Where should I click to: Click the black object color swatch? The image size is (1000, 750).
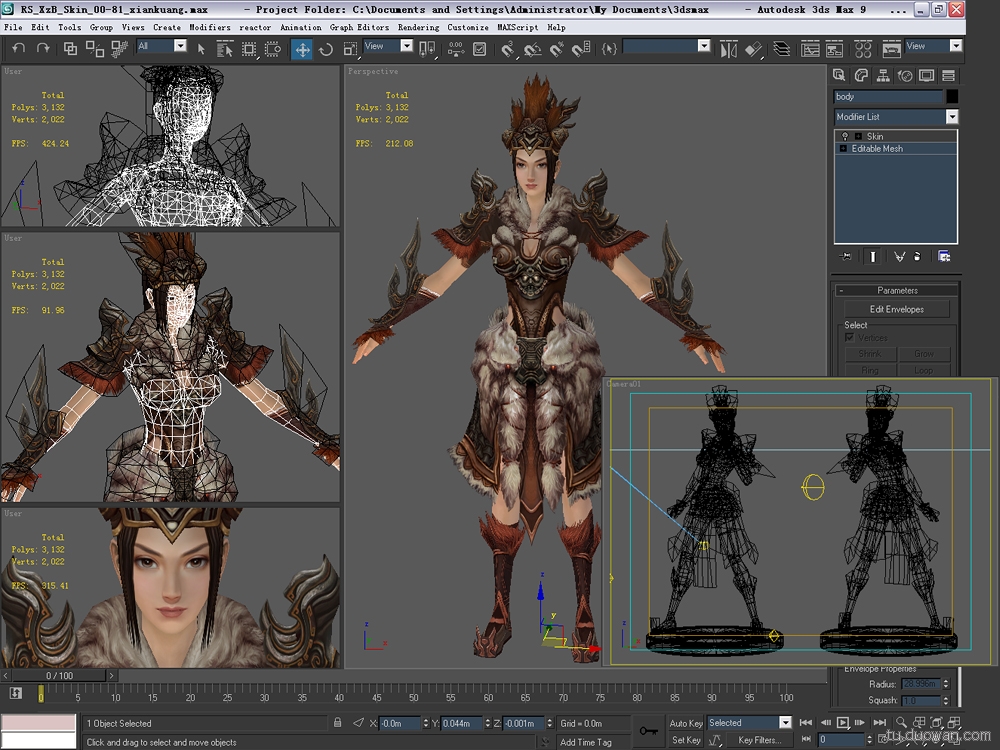[x=952, y=97]
